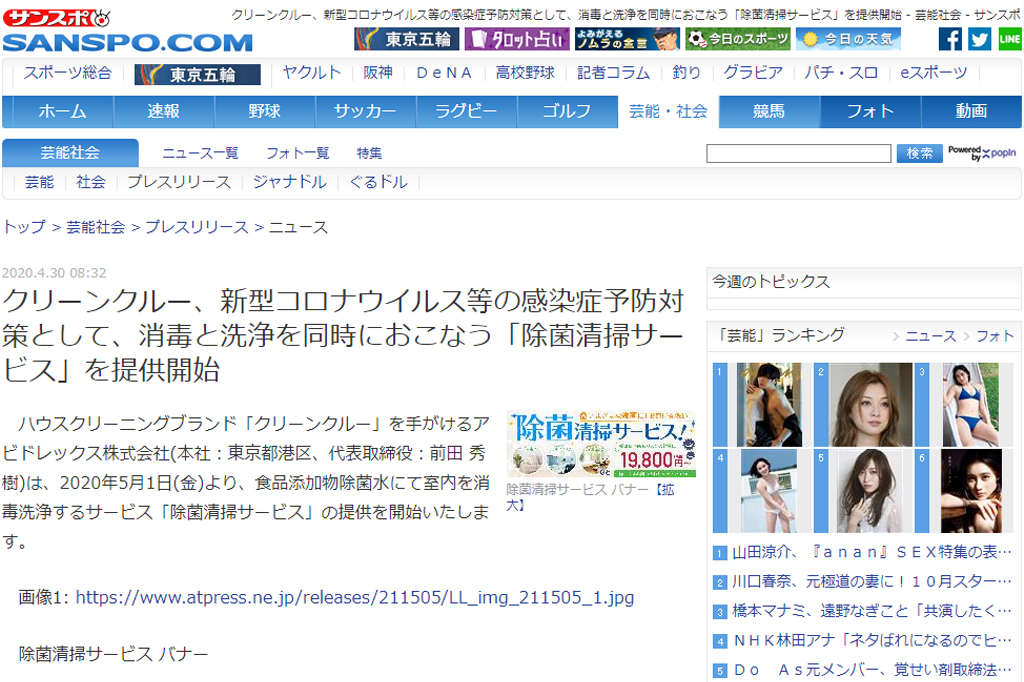Open ranking photo number 5 thumbnail

click(869, 491)
